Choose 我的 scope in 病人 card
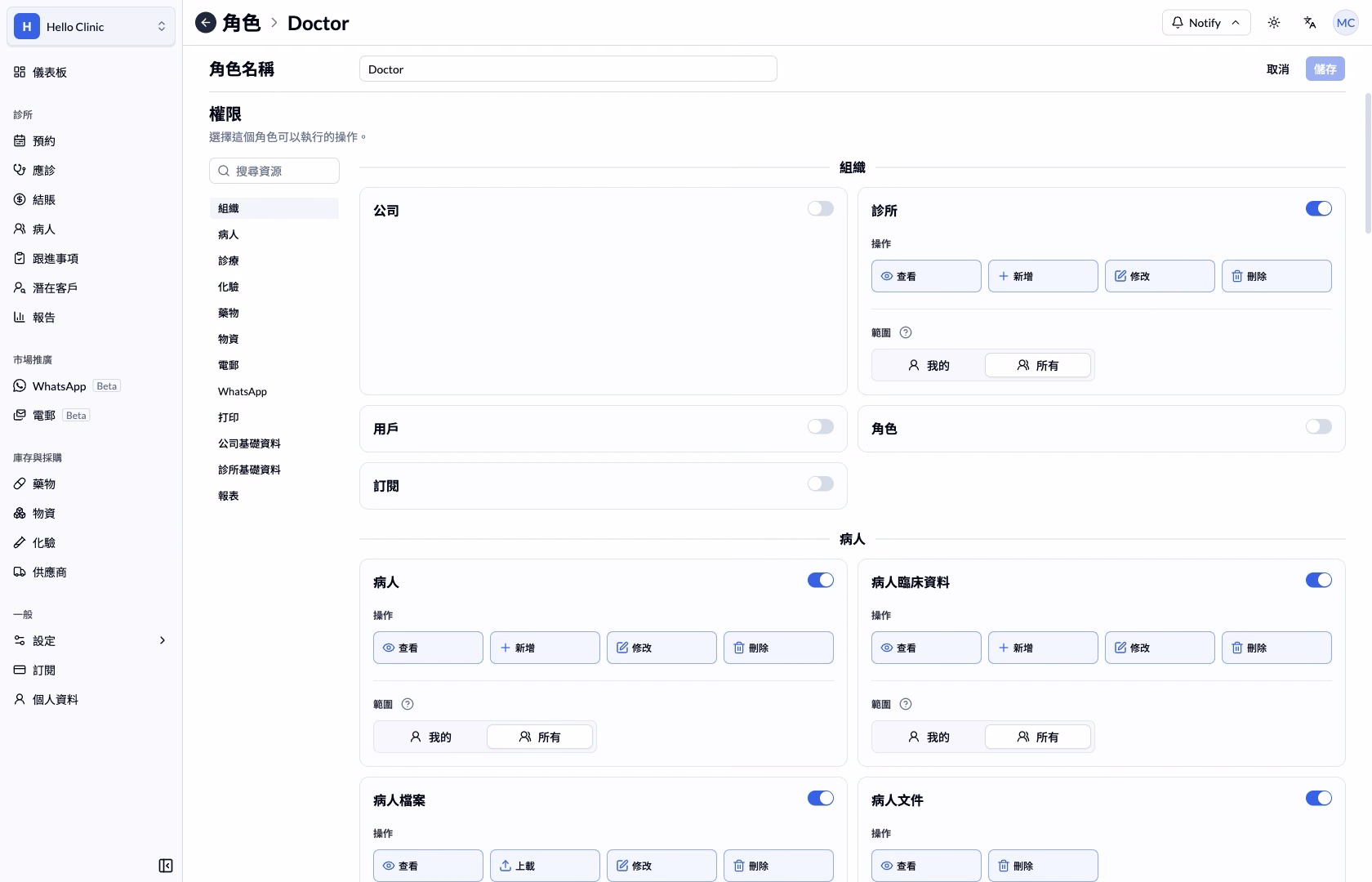Viewport: 1372px width, 882px height. [x=430, y=737]
